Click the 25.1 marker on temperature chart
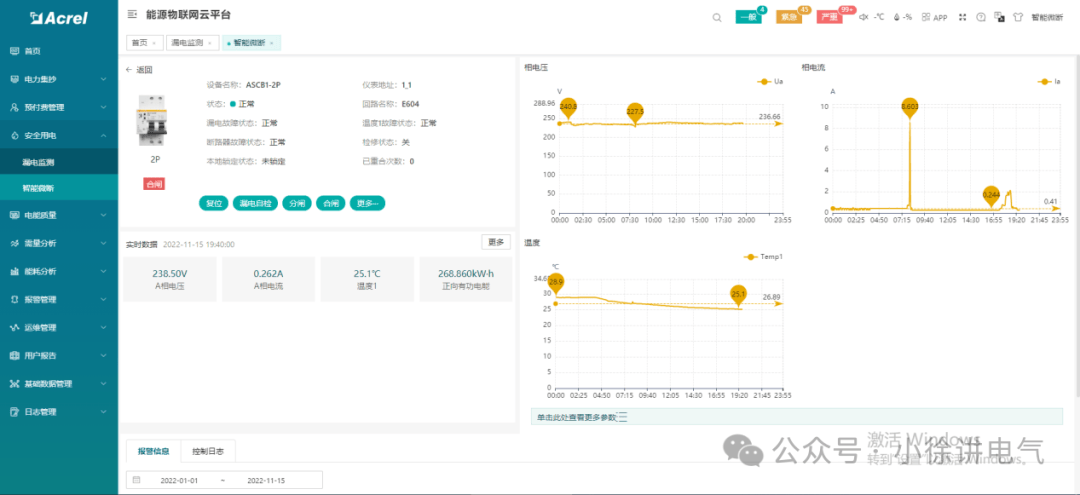Screen dimensions: 1080x495 pyautogui.click(x=738, y=294)
